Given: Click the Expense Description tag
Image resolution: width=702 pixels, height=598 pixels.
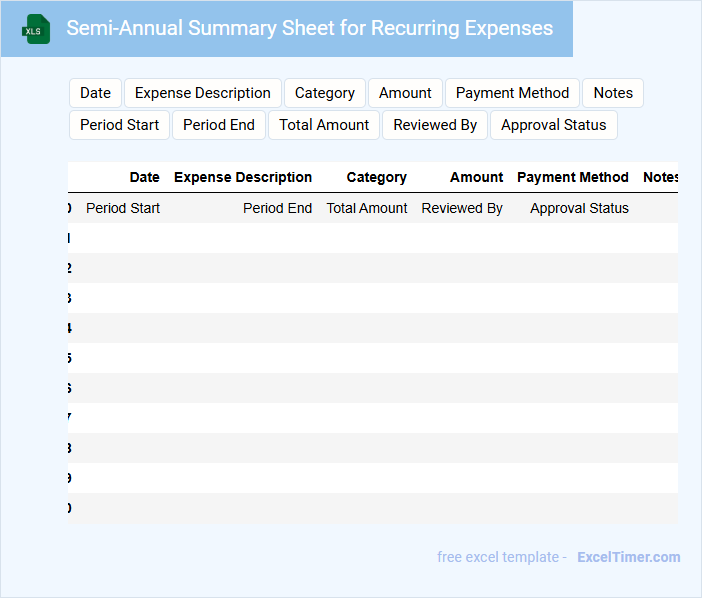Looking at the screenshot, I should pyautogui.click(x=203, y=93).
